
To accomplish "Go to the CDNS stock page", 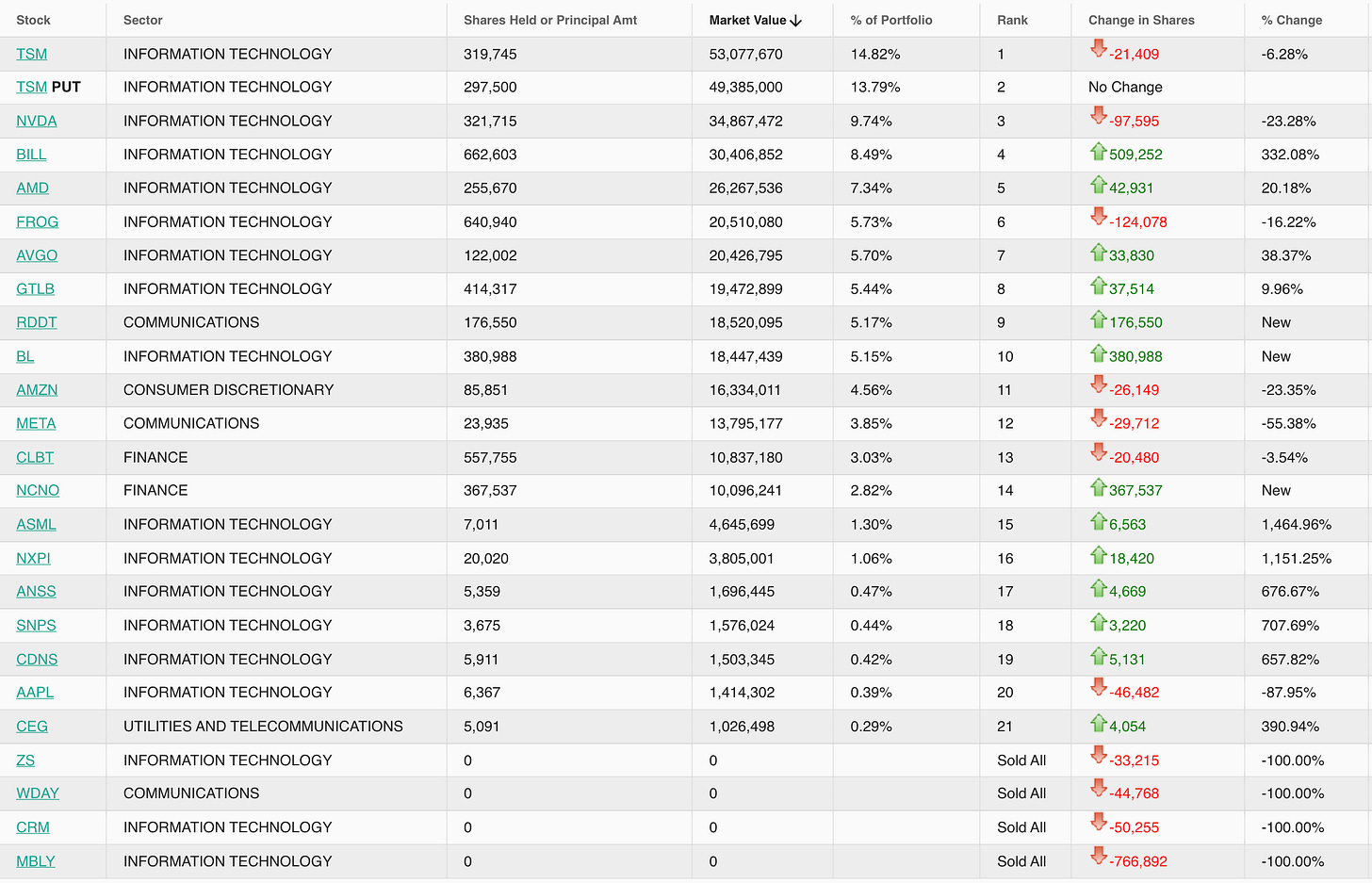I will (37, 659).
